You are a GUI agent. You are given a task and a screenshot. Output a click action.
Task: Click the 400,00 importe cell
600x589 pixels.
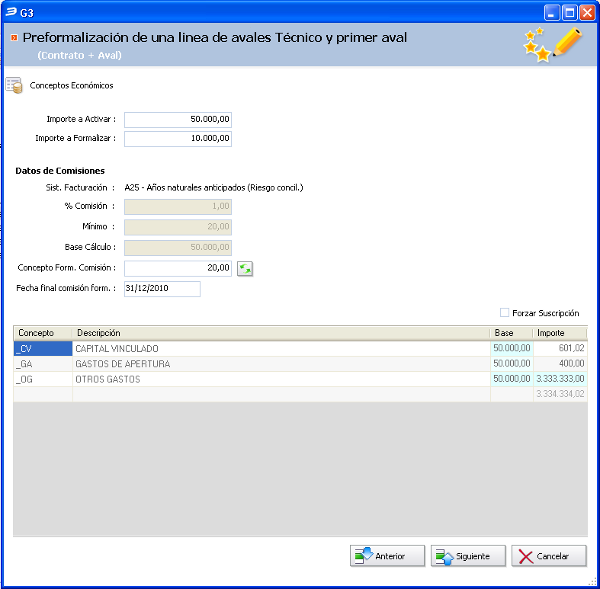point(560,364)
